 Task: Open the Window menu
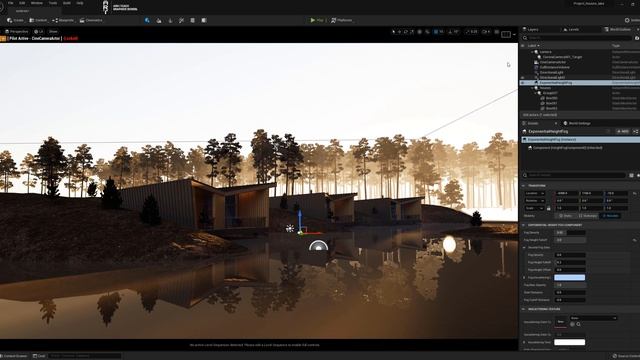[37, 3]
